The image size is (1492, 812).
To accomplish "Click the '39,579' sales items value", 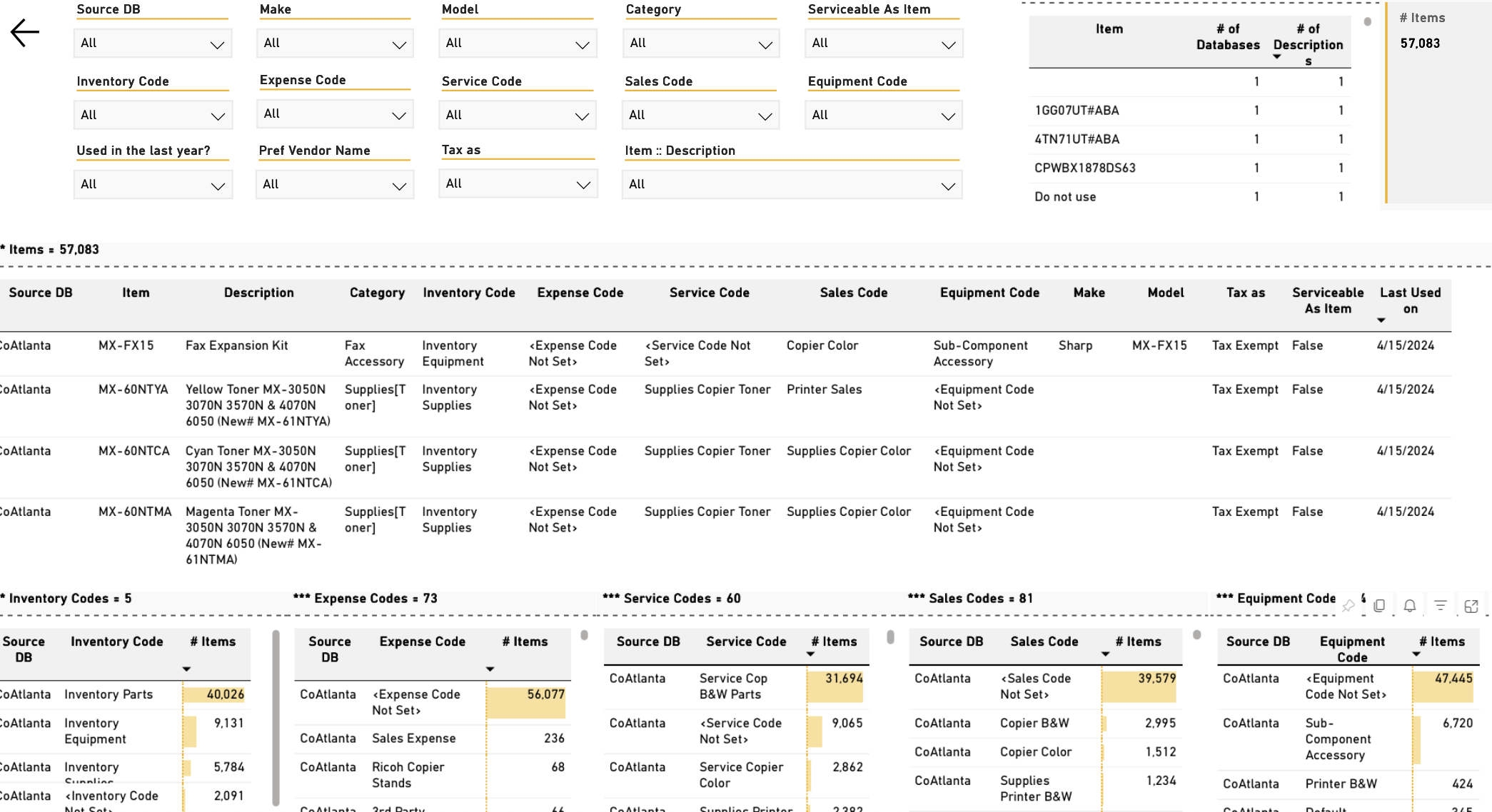I will coord(1156,679).
